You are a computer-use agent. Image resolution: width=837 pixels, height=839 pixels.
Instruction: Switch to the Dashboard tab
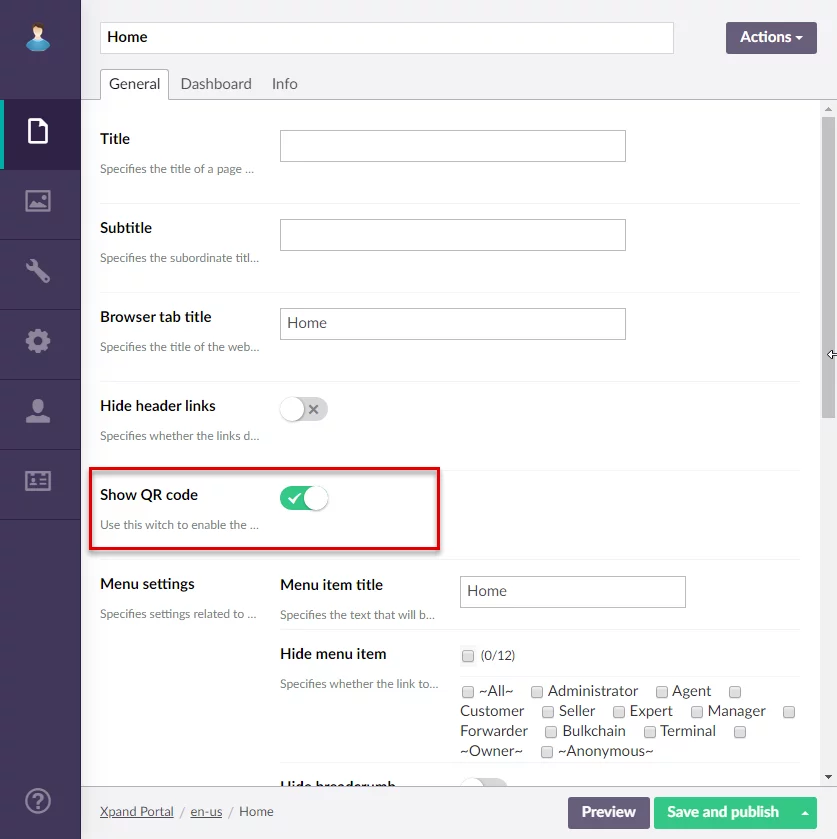tap(216, 84)
